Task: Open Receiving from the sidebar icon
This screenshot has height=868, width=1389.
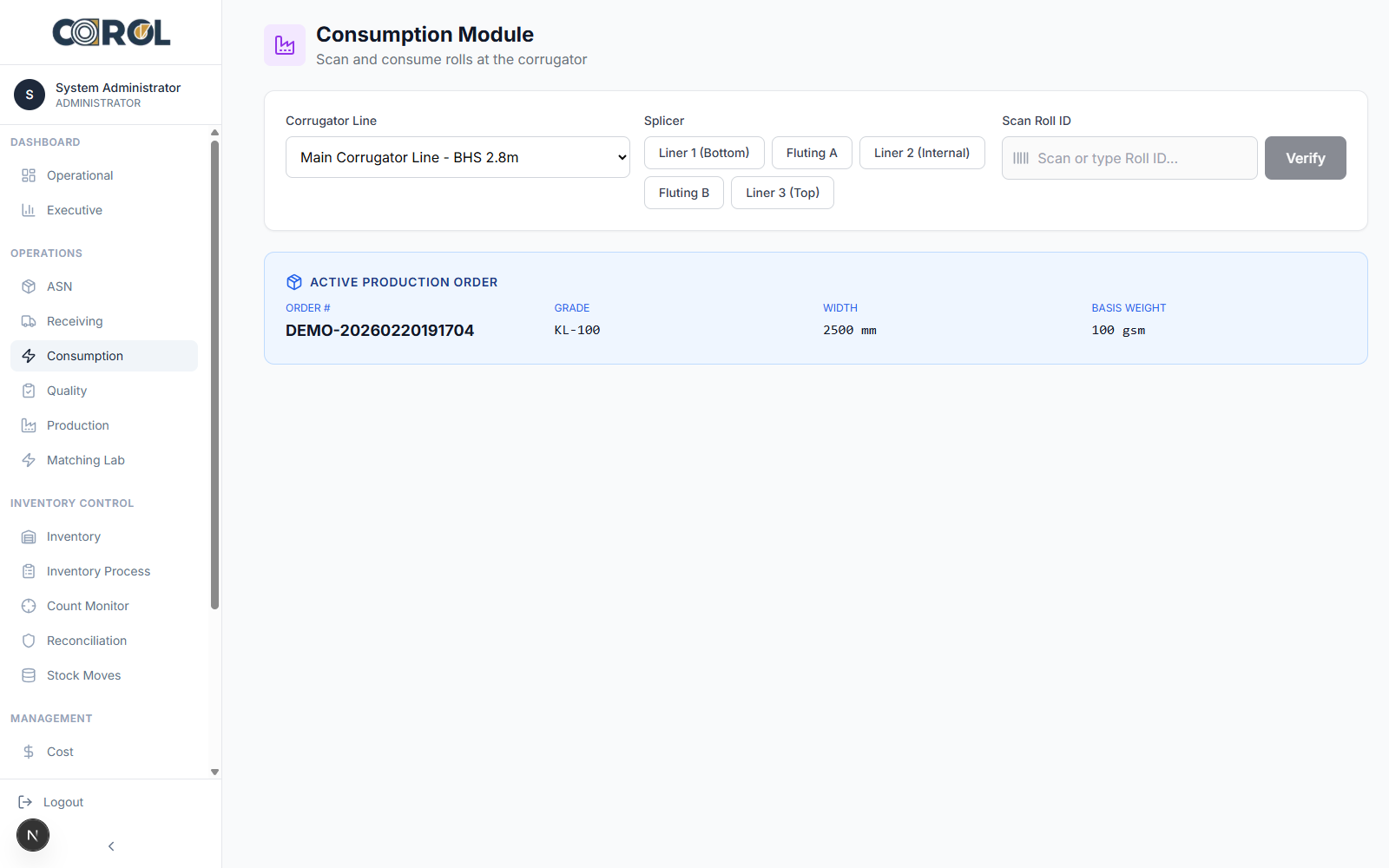Action: tap(29, 320)
